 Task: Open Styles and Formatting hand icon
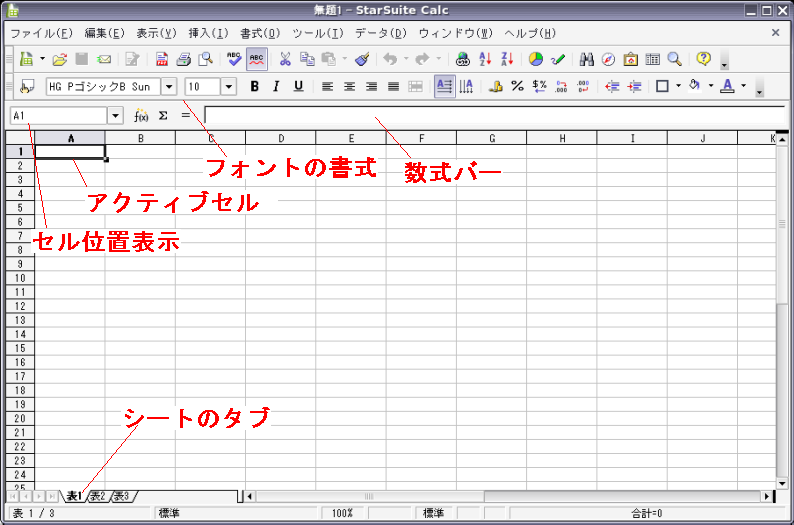click(x=27, y=87)
